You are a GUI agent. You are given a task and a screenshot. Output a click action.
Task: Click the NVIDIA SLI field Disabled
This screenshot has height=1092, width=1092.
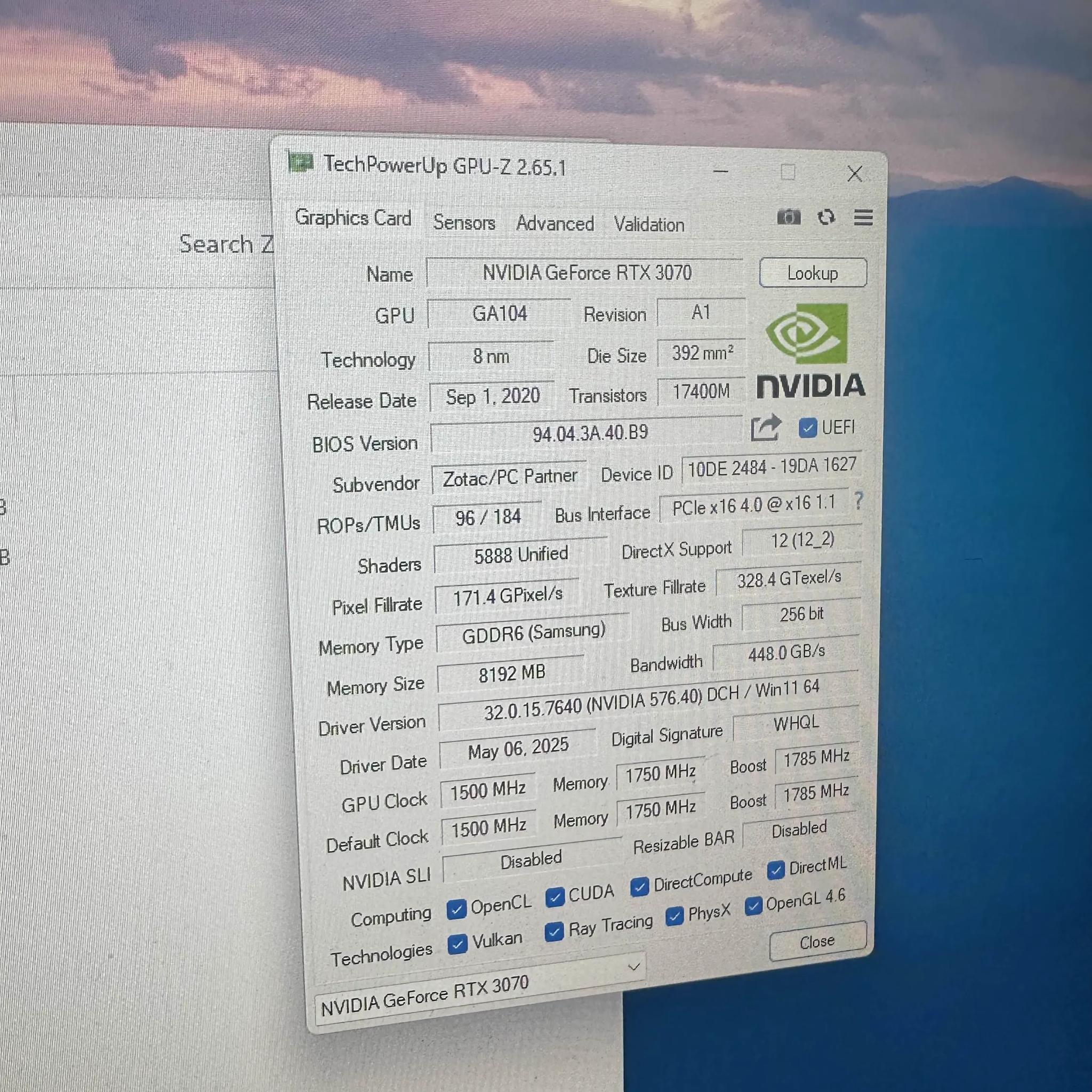(x=531, y=860)
